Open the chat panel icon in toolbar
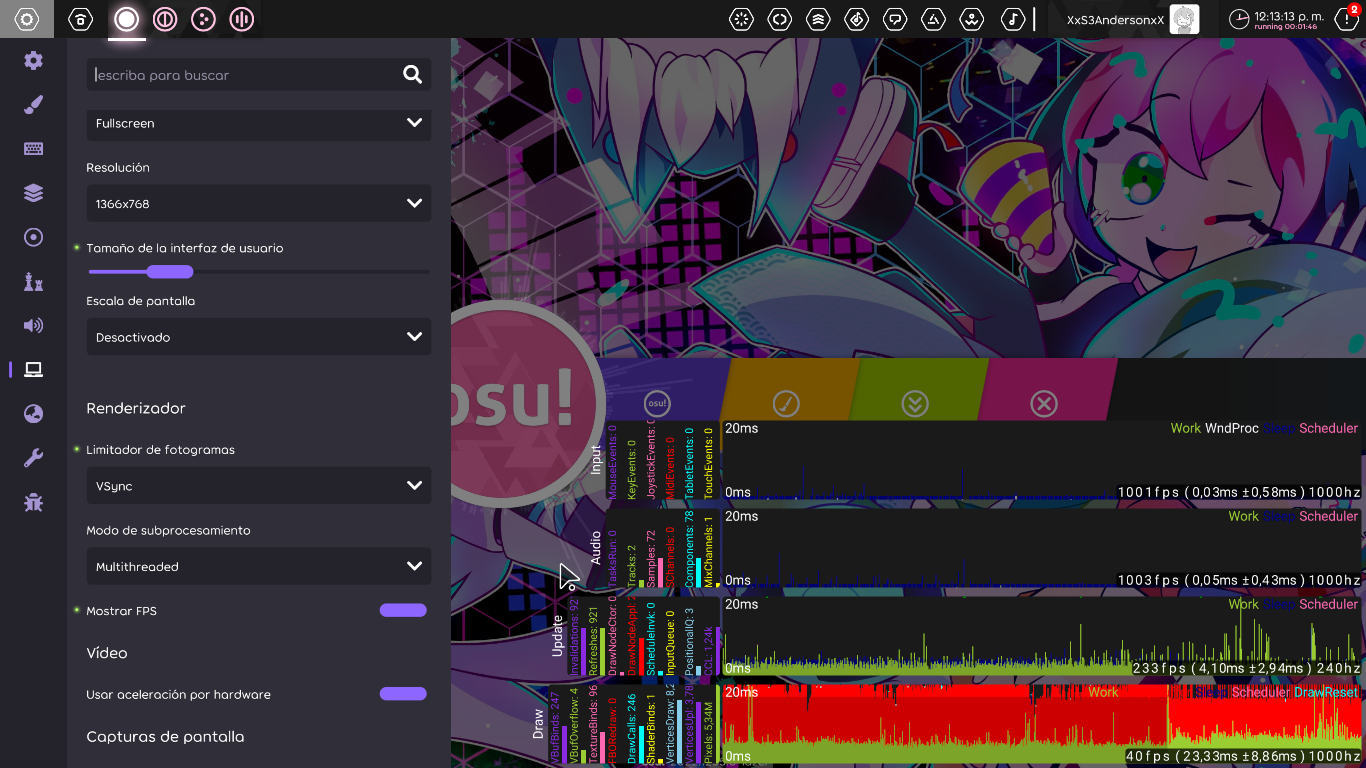 click(x=895, y=18)
